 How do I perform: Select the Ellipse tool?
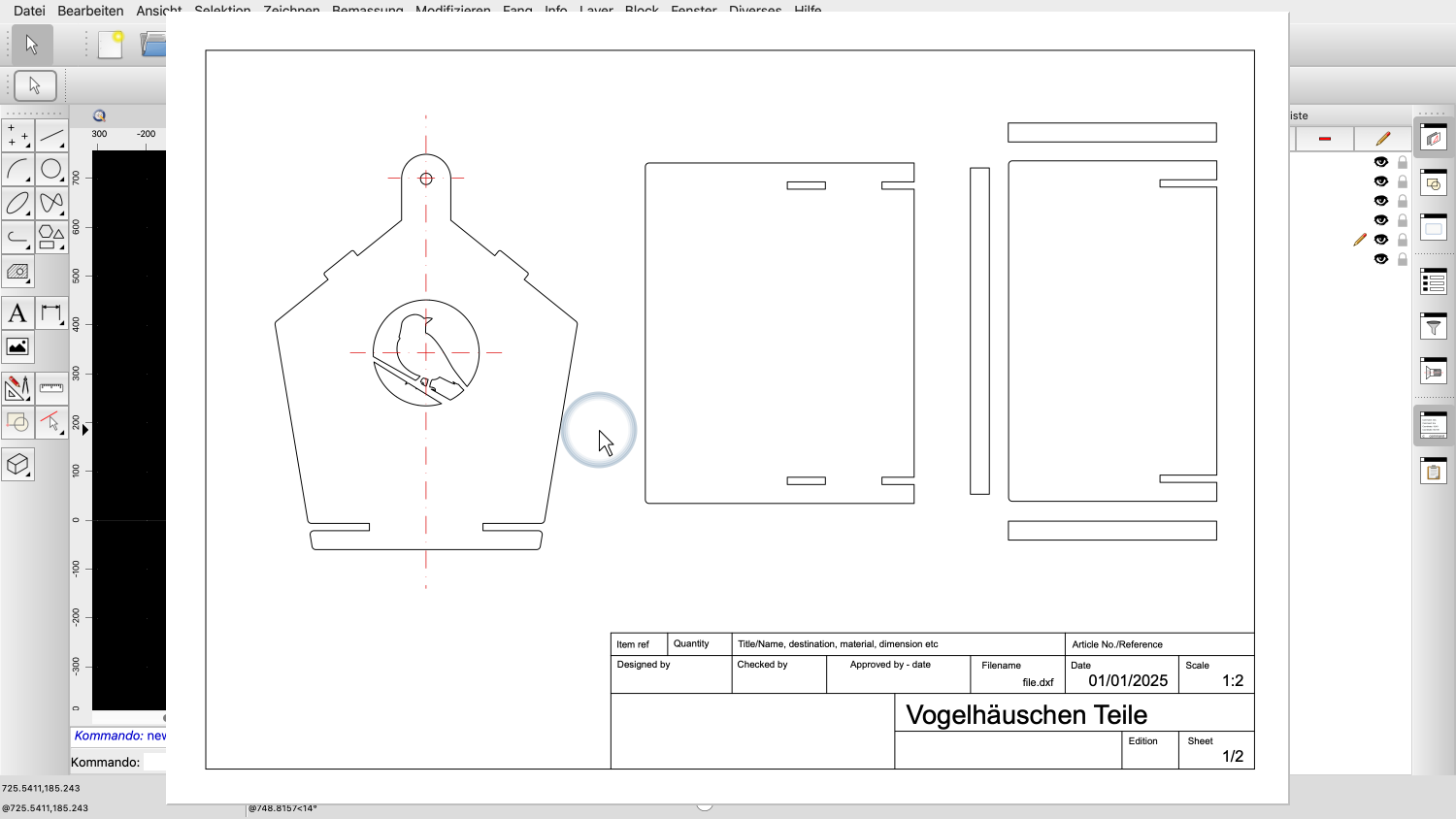click(x=17, y=204)
